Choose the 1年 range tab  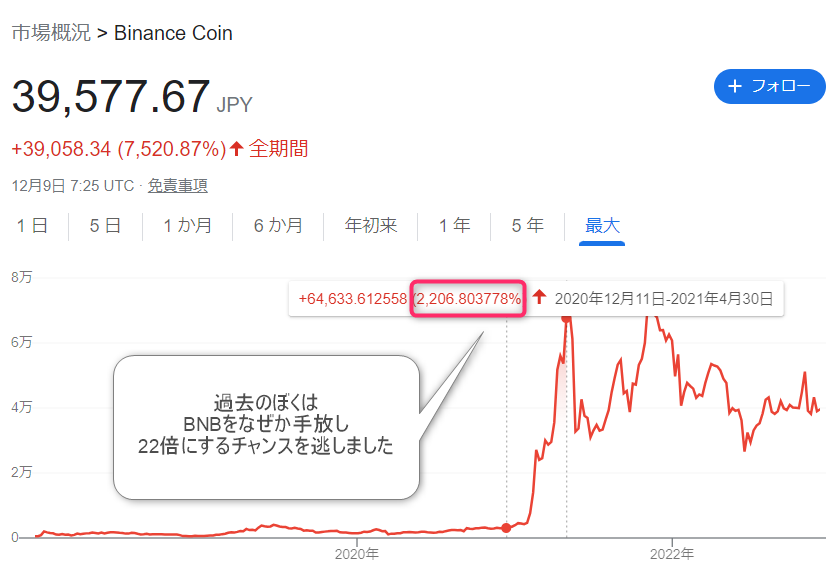454,226
